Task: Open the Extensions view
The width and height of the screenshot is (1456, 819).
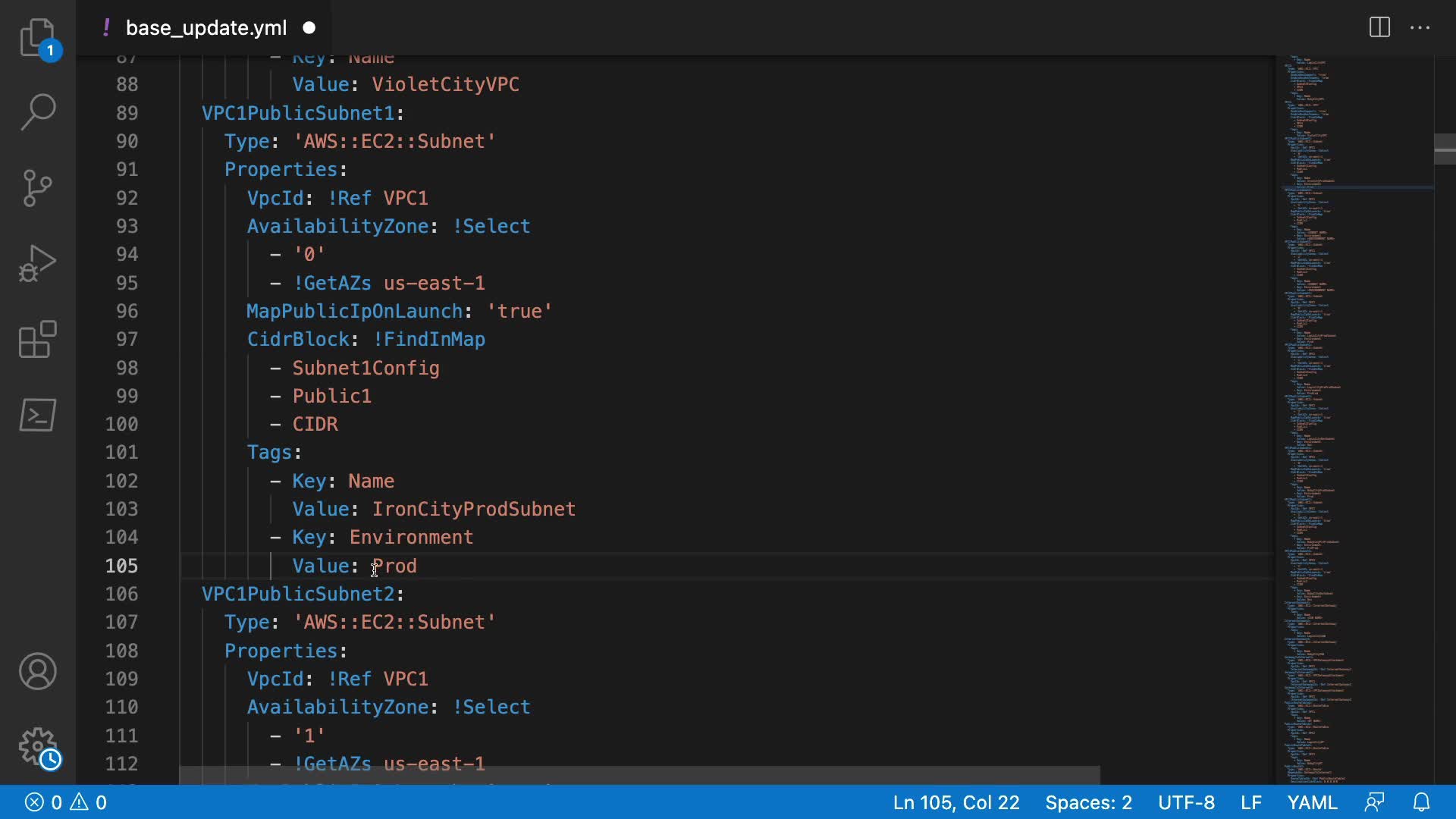Action: (x=37, y=339)
